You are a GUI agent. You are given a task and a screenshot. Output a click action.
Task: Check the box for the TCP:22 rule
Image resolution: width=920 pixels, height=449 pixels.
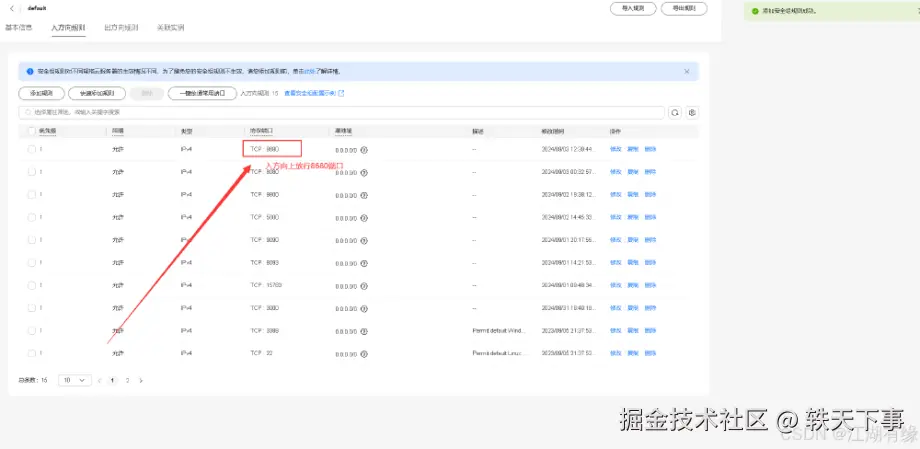[x=32, y=353]
